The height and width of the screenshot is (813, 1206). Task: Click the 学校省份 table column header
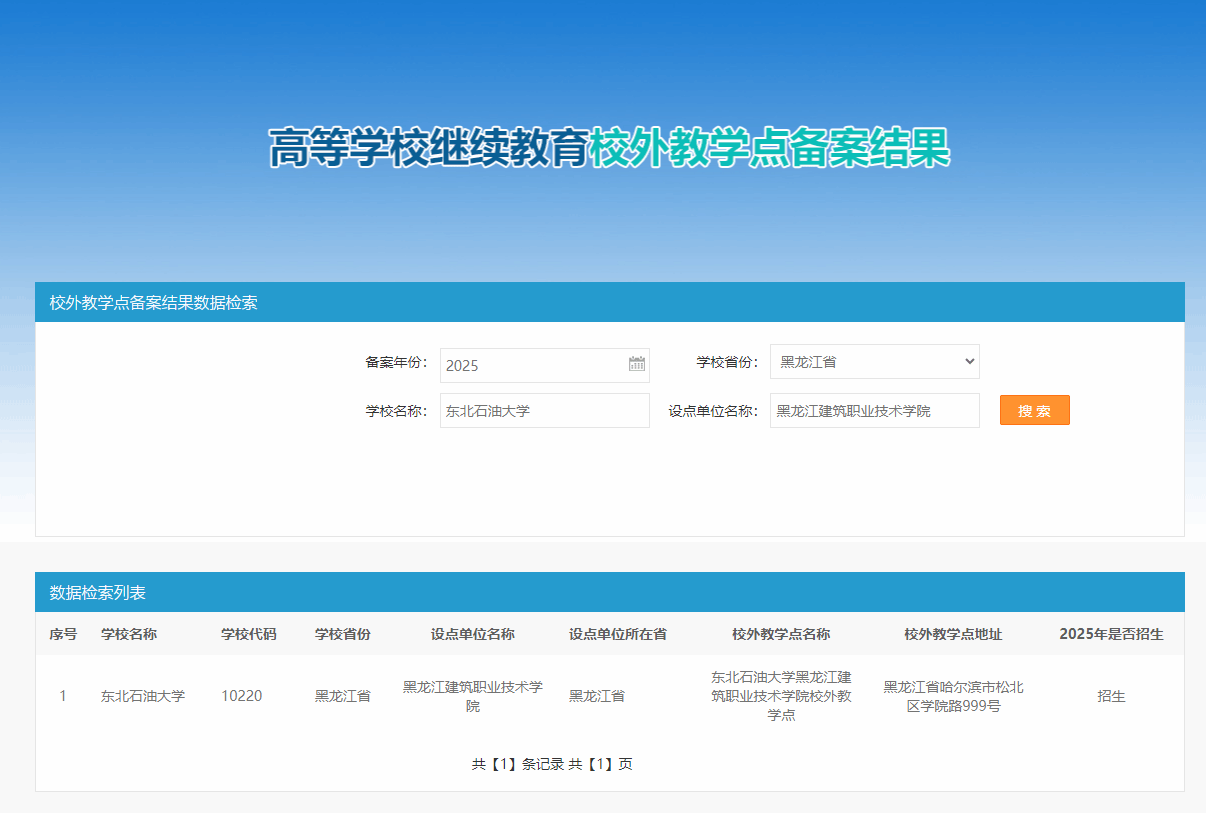pos(343,634)
